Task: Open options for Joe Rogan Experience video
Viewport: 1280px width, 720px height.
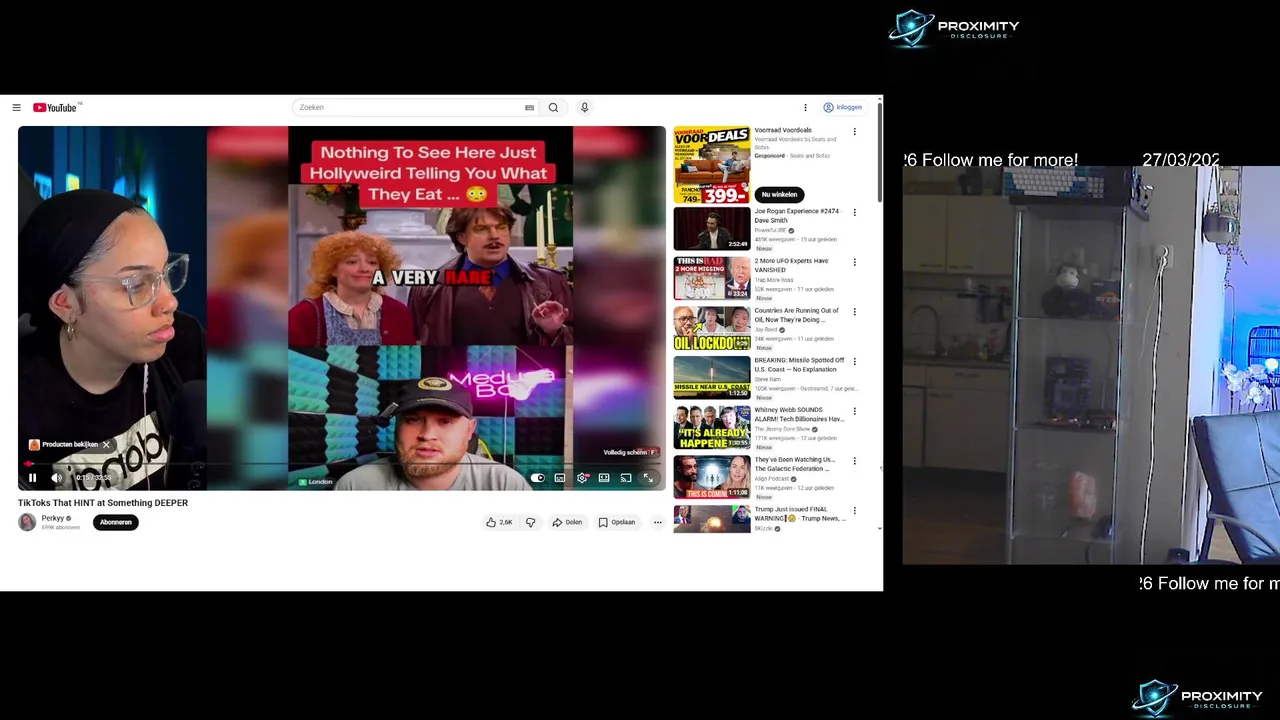Action: click(x=854, y=212)
